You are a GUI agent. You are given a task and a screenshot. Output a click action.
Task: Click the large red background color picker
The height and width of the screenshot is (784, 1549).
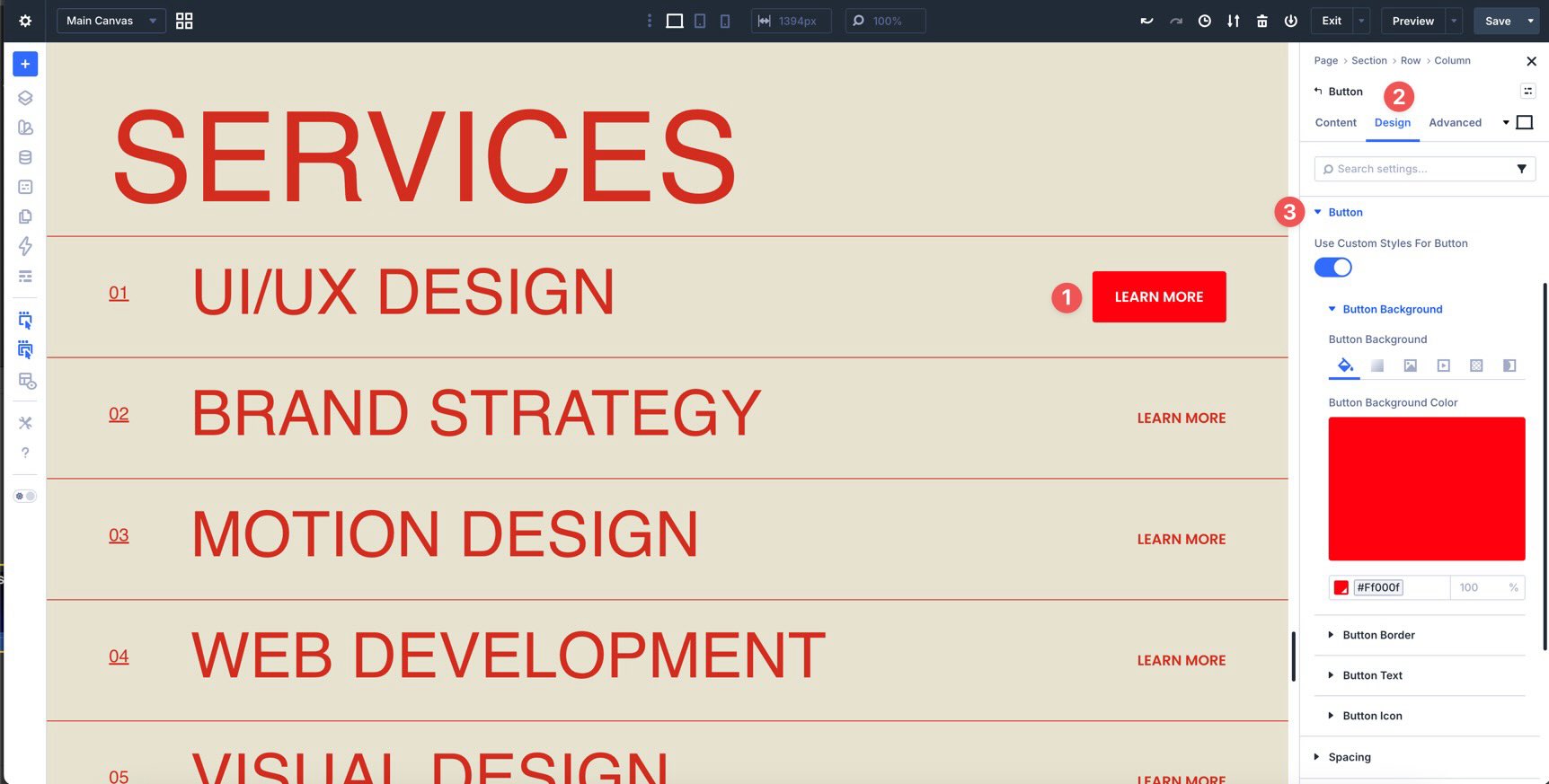click(x=1427, y=489)
